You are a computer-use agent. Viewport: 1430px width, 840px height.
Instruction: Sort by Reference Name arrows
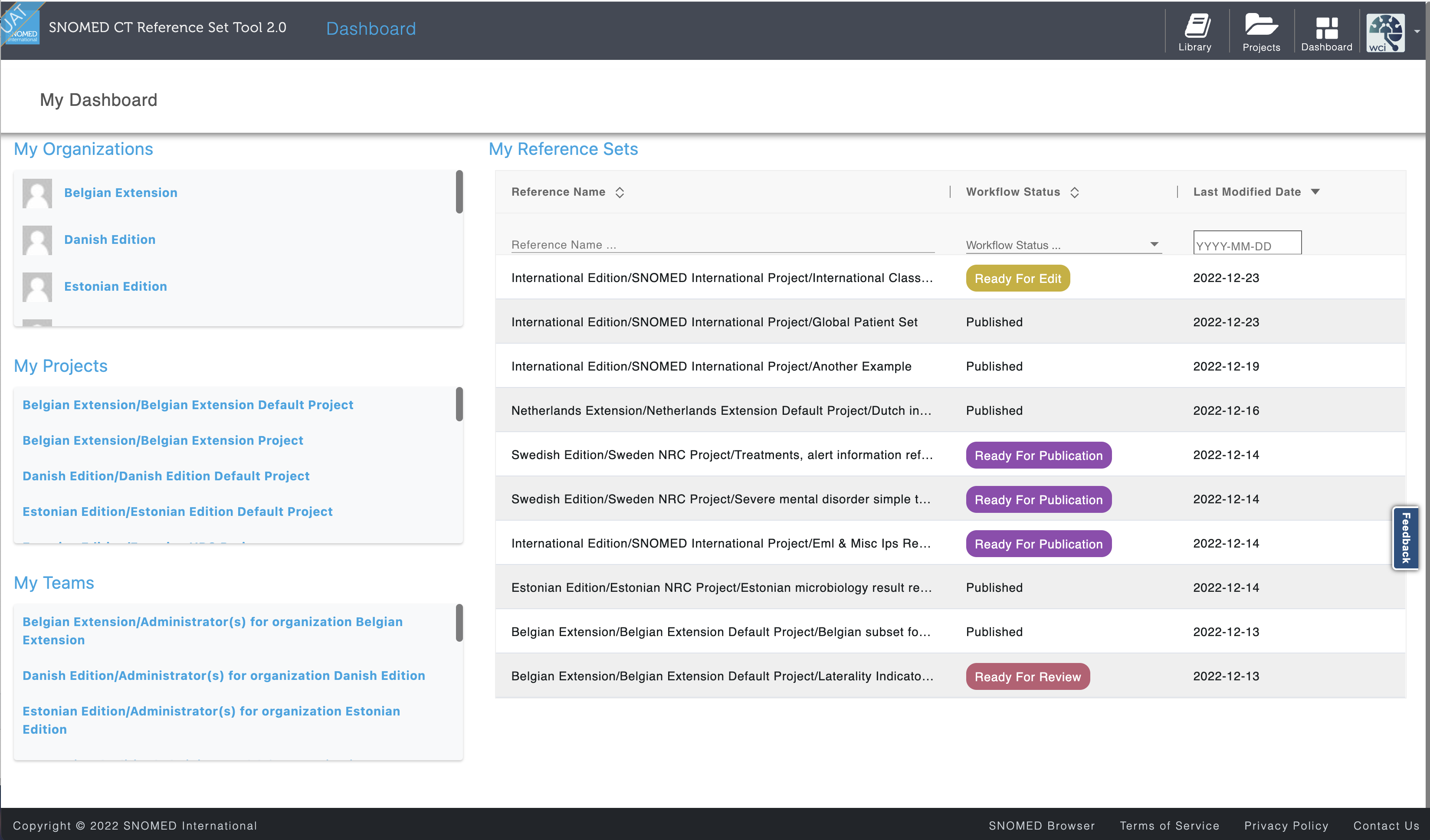(x=620, y=192)
